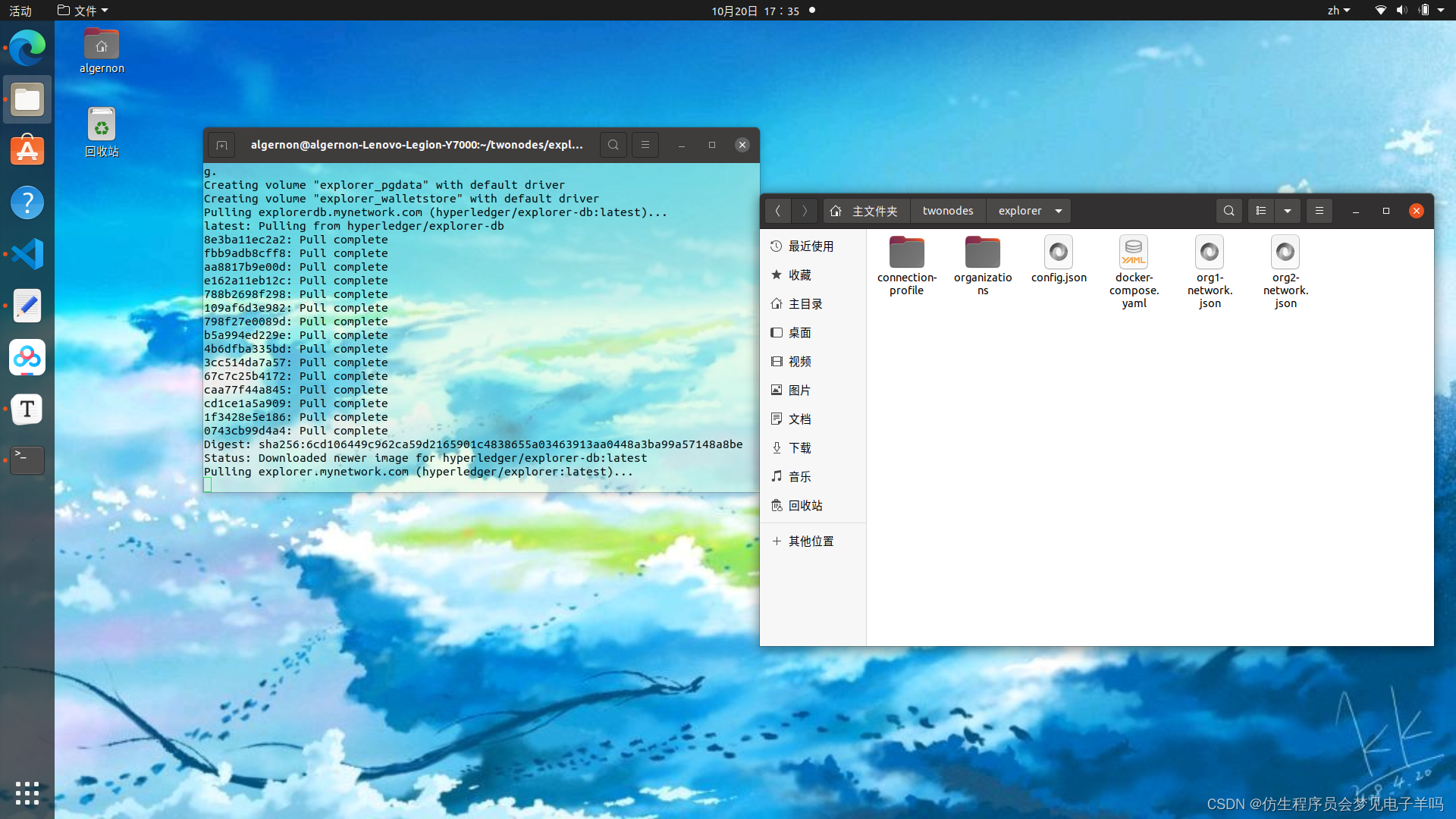Image resolution: width=1456 pixels, height=819 pixels.
Task: Open new terminal tab button
Action: 221,145
